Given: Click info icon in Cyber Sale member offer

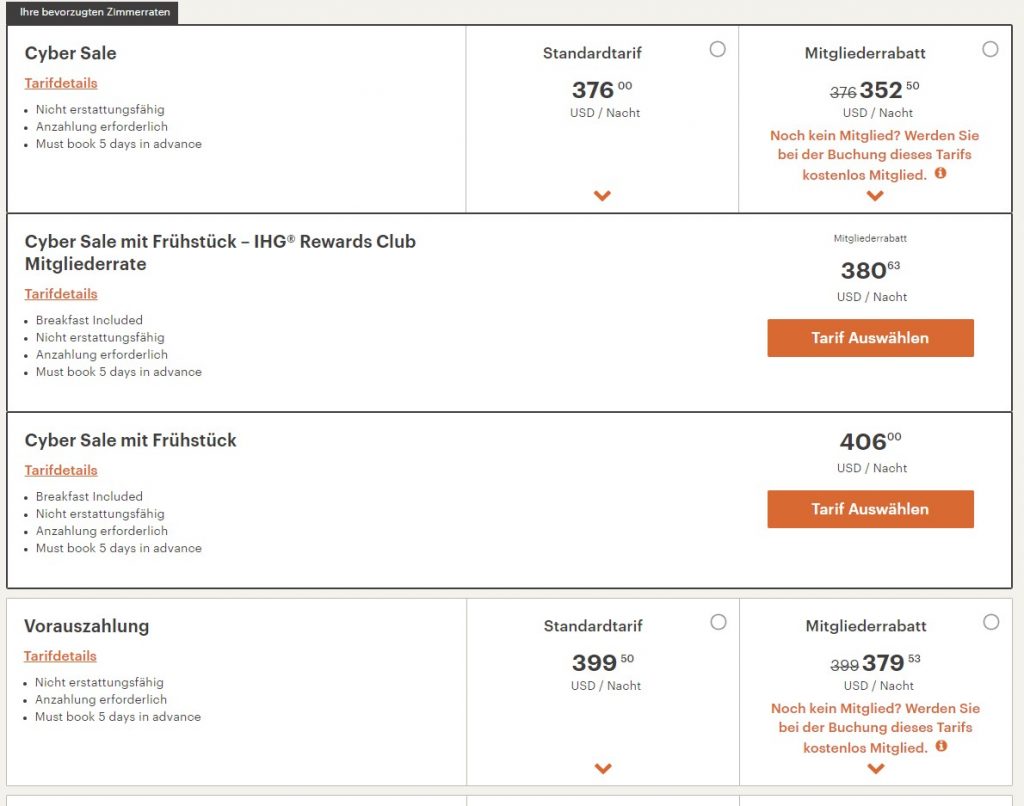Looking at the screenshot, I should [941, 173].
